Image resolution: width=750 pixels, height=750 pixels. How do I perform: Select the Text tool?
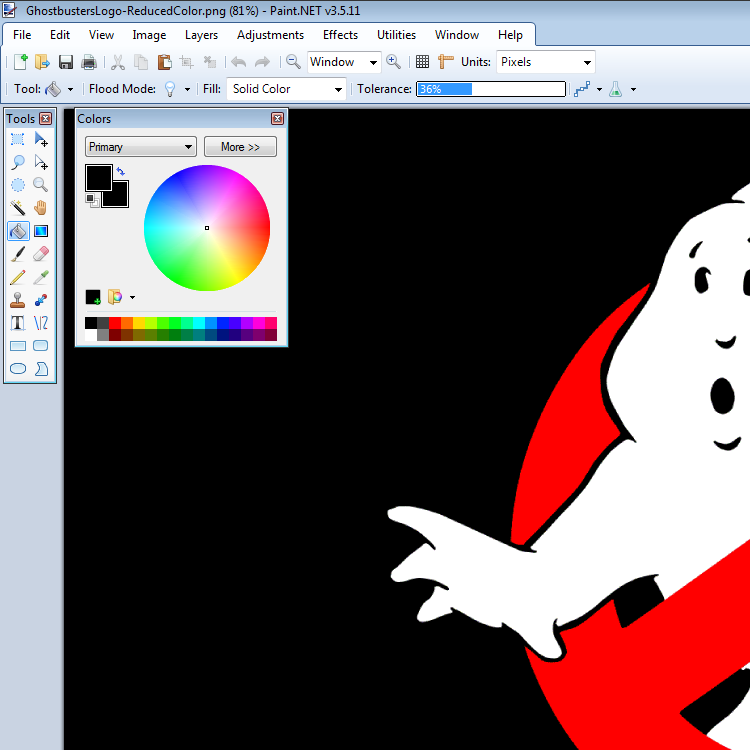pos(18,323)
